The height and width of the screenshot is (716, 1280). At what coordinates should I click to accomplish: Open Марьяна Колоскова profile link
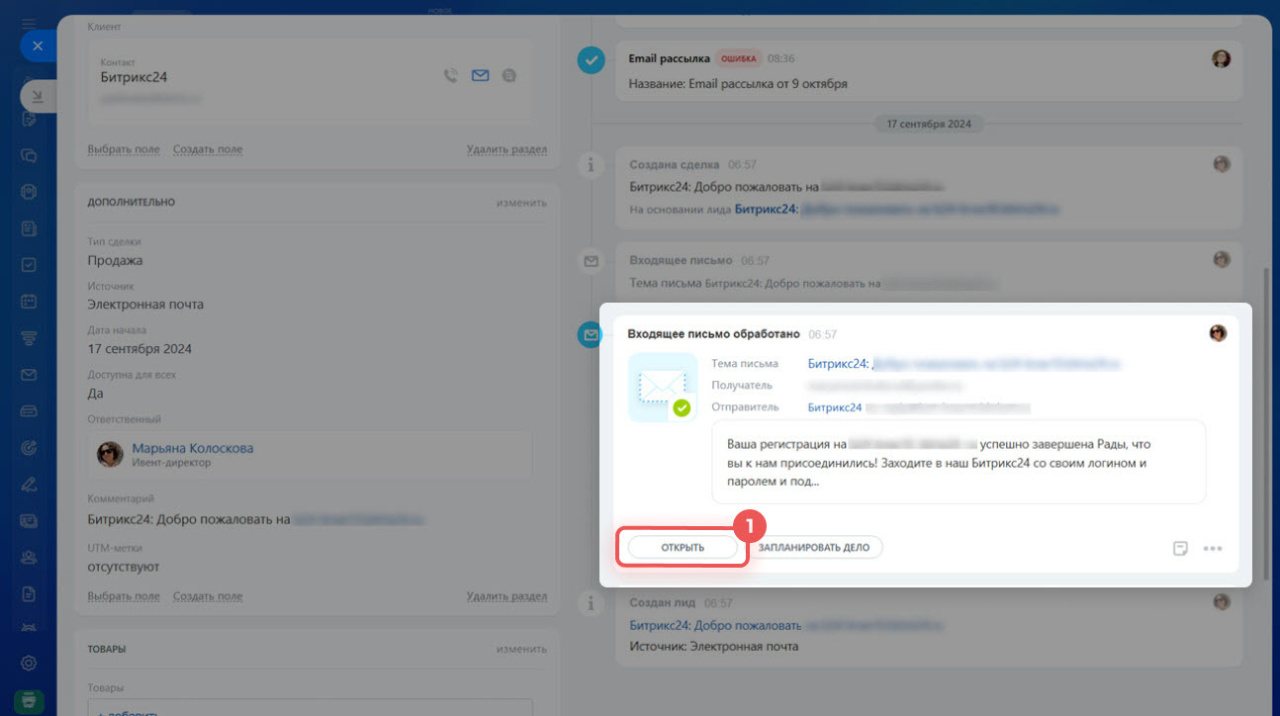[x=193, y=448]
